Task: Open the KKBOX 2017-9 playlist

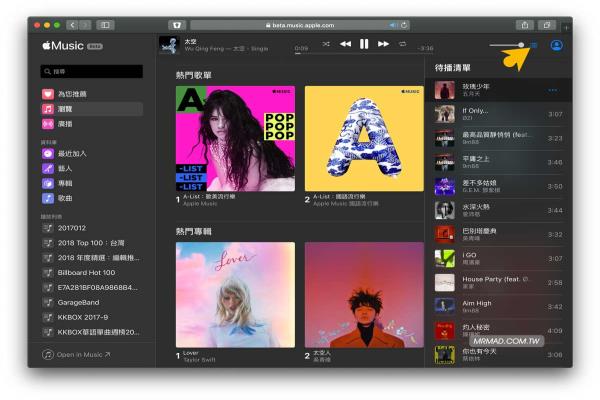Action: coord(92,317)
